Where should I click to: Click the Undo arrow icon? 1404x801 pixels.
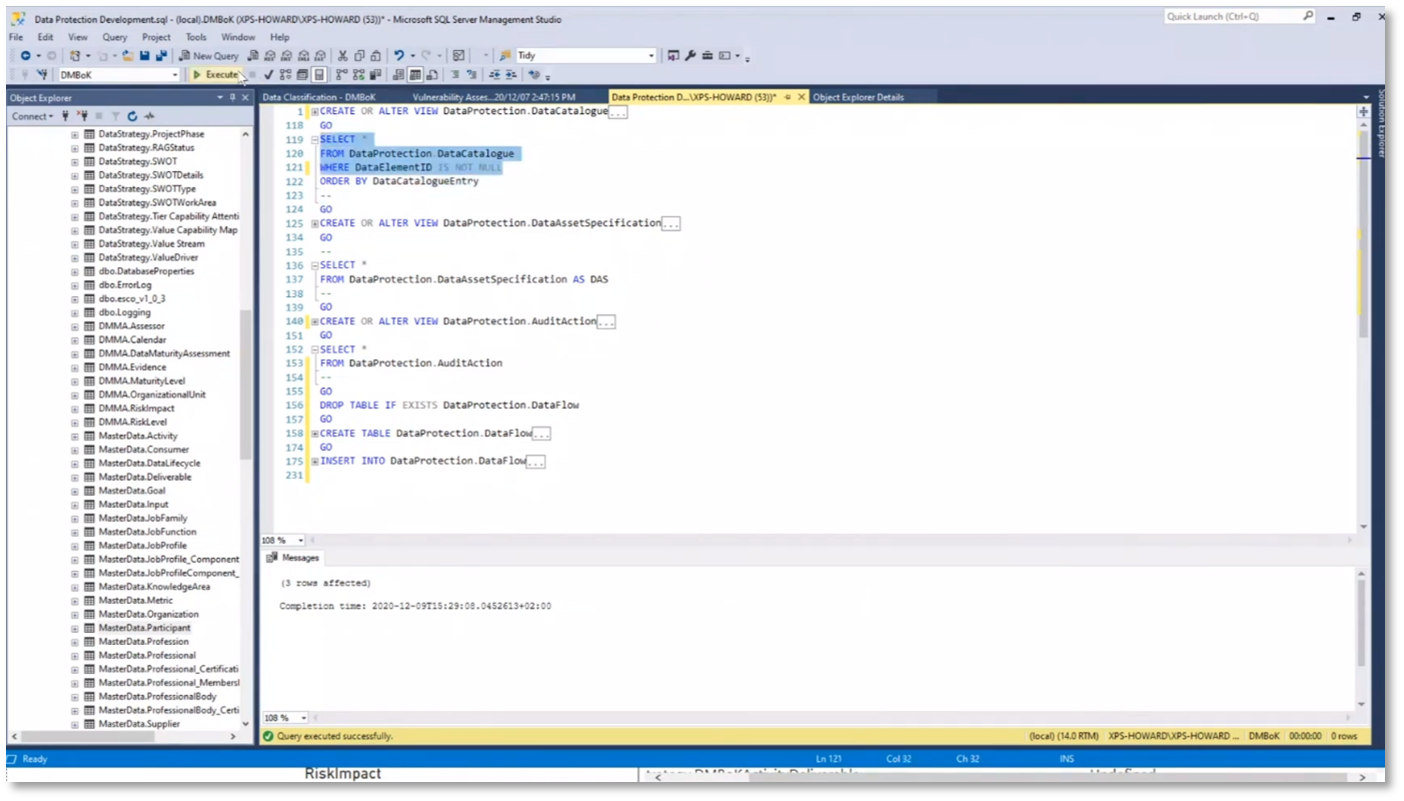click(x=399, y=56)
